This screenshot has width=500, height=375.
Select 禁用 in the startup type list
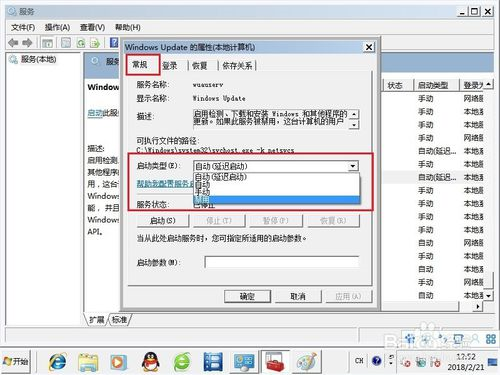pyautogui.click(x=277, y=199)
